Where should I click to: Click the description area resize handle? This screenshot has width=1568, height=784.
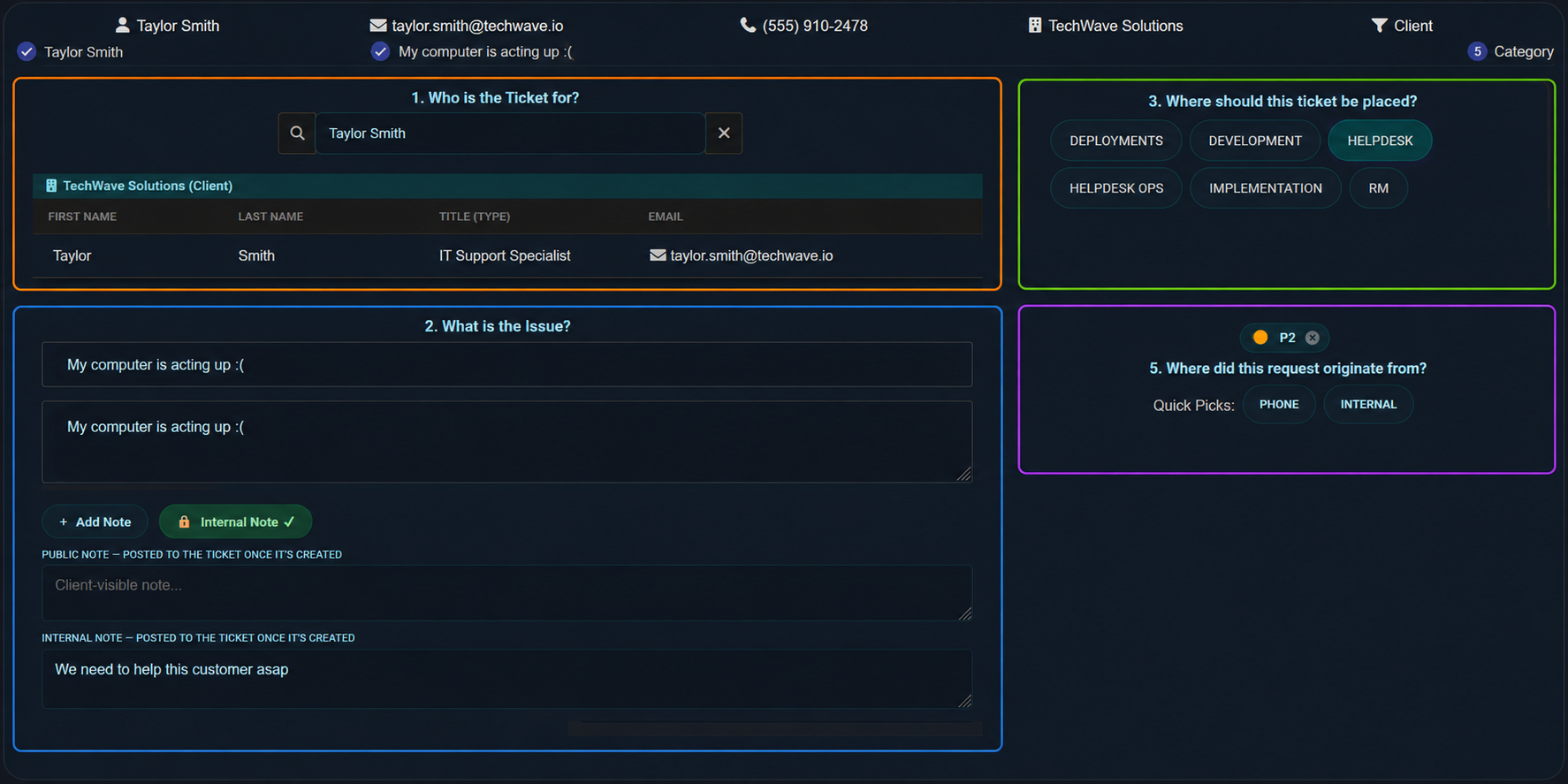[964, 474]
